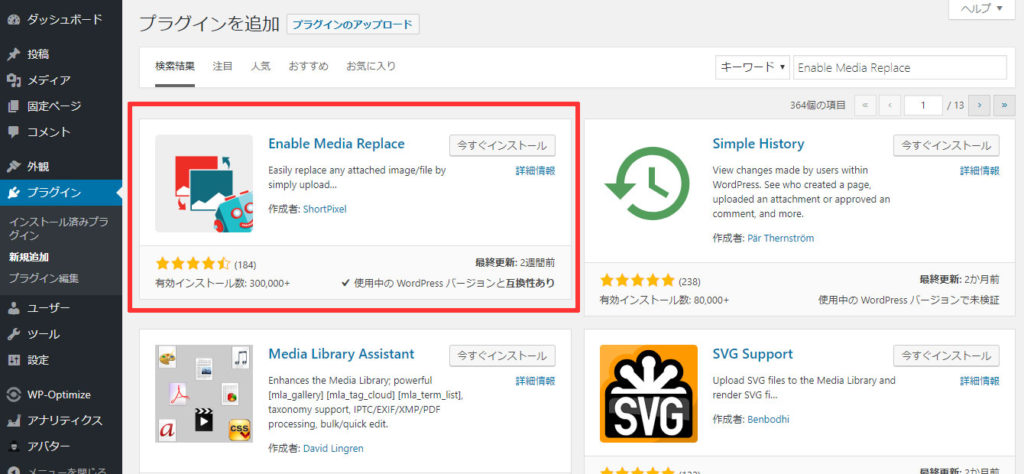
Task: Open author link ShortPixel
Action: tap(325, 210)
